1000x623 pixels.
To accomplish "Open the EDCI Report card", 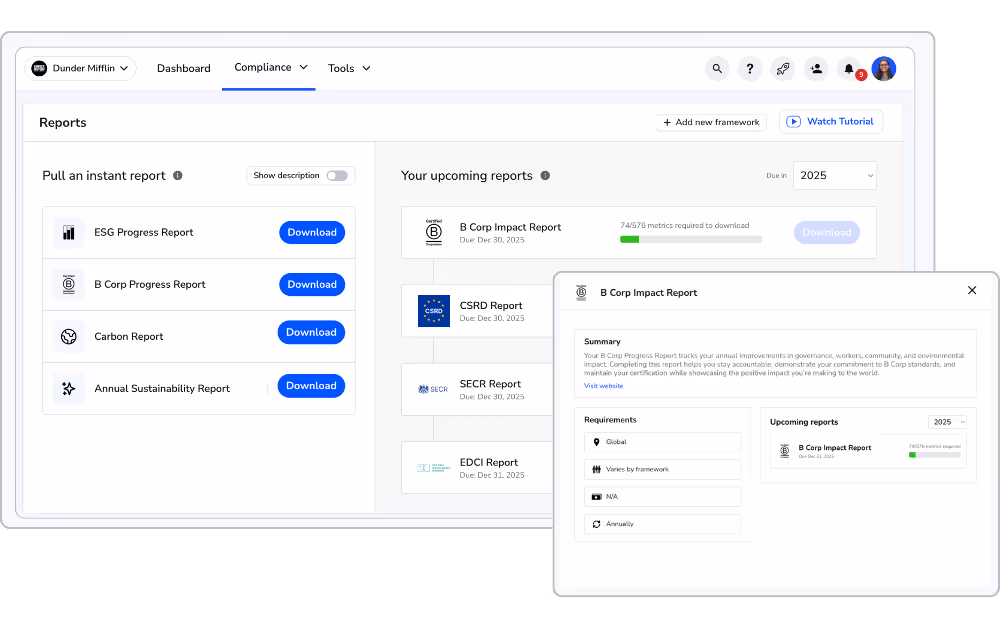I will coord(478,468).
